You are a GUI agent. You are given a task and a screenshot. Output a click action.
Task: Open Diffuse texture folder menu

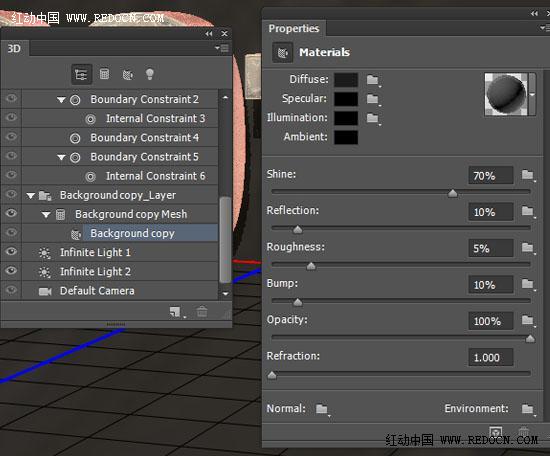pos(373,80)
